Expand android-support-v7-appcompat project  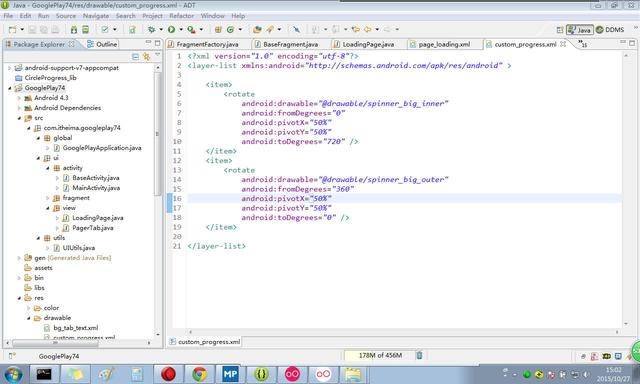[x=9, y=68]
